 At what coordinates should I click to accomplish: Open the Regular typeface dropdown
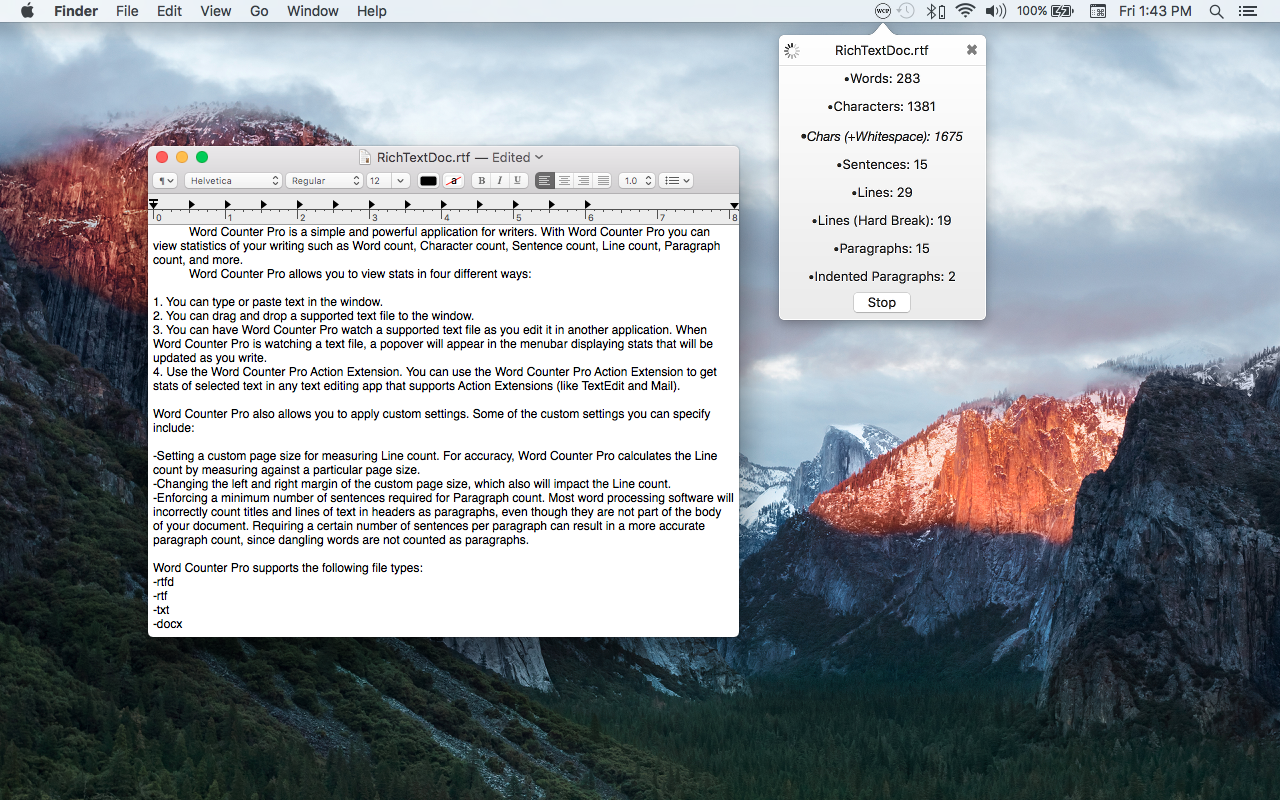pyautogui.click(x=324, y=181)
